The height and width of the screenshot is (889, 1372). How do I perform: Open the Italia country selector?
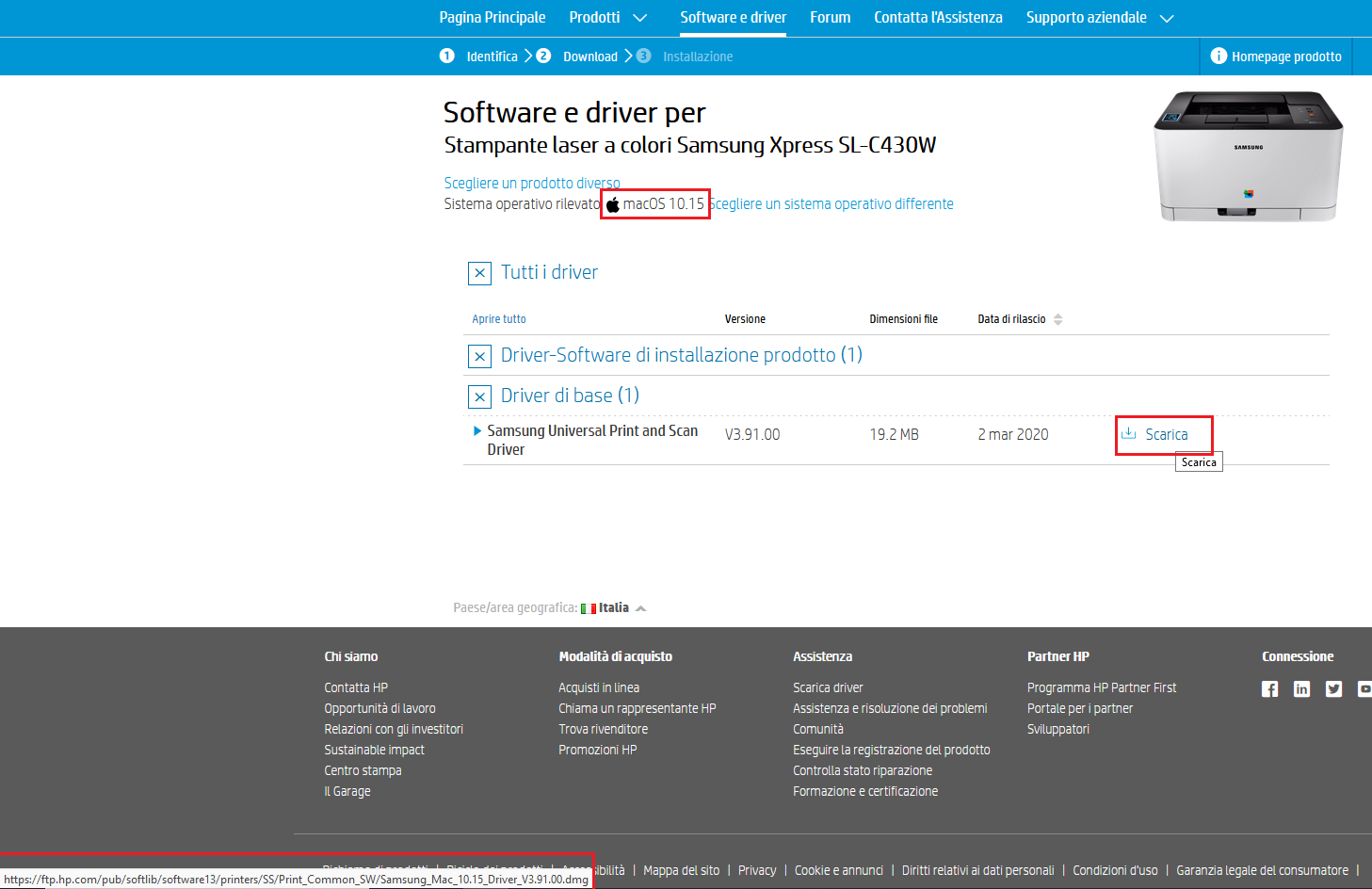tap(614, 607)
